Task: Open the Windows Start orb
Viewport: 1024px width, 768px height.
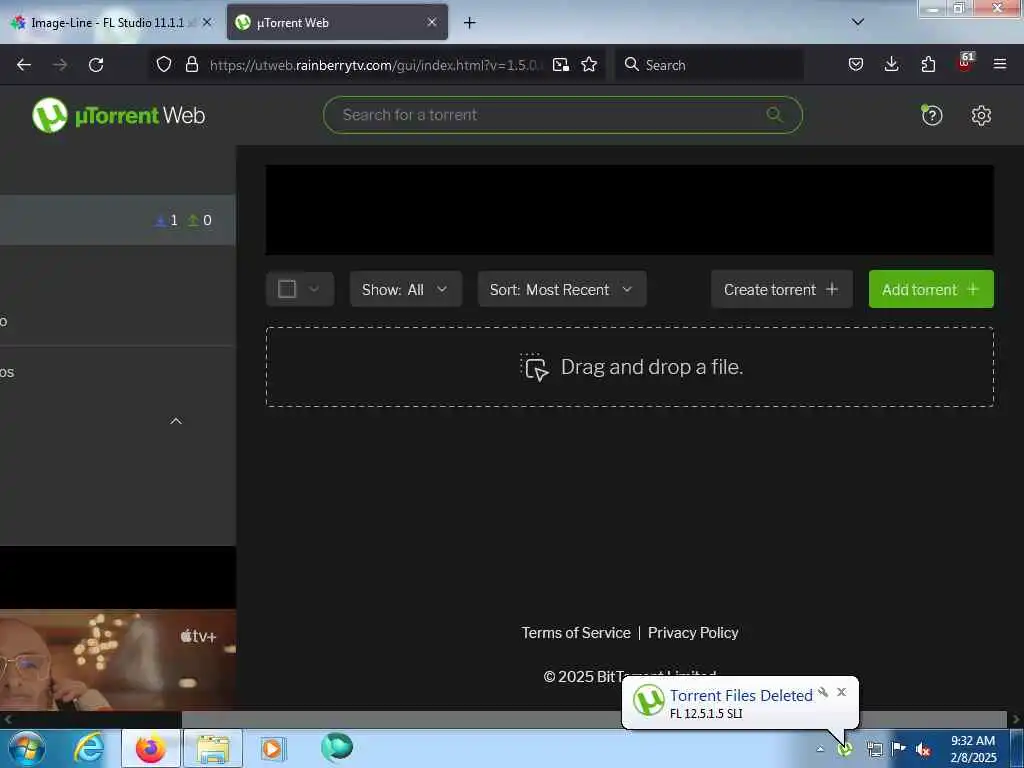Action: [27, 748]
